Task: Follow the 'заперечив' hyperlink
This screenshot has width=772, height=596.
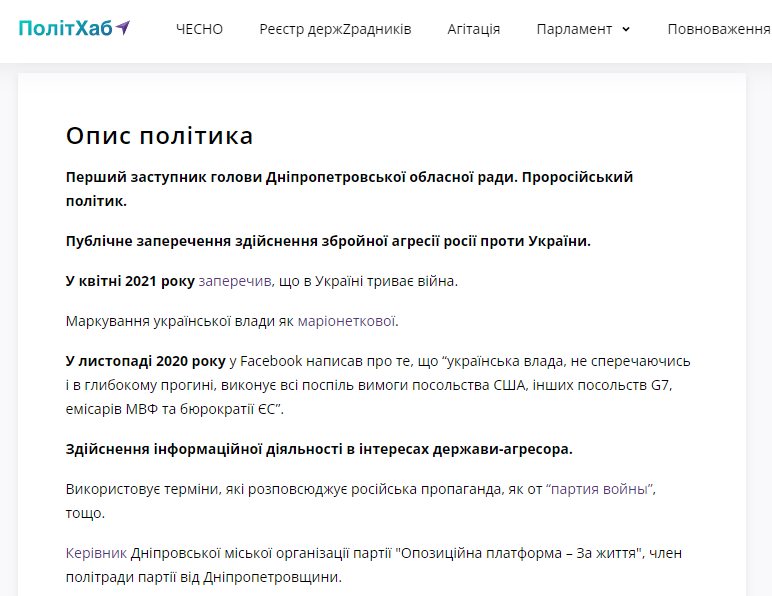Action: pyautogui.click(x=235, y=281)
